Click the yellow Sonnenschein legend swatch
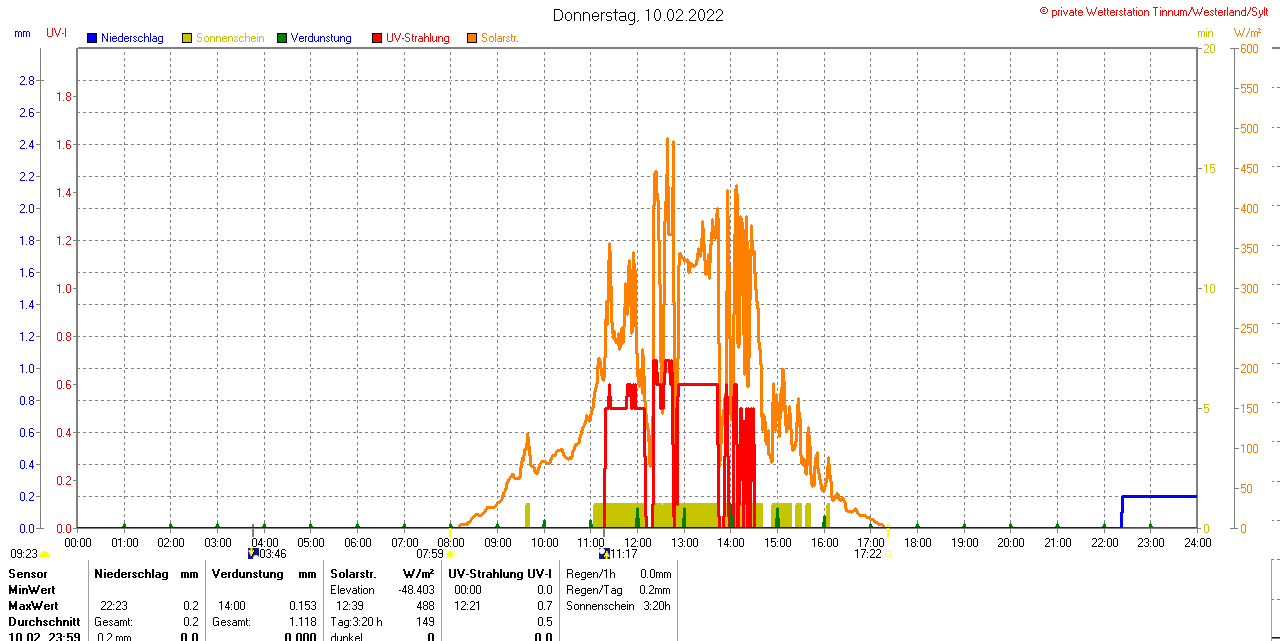This screenshot has width=1280, height=641. click(x=187, y=38)
